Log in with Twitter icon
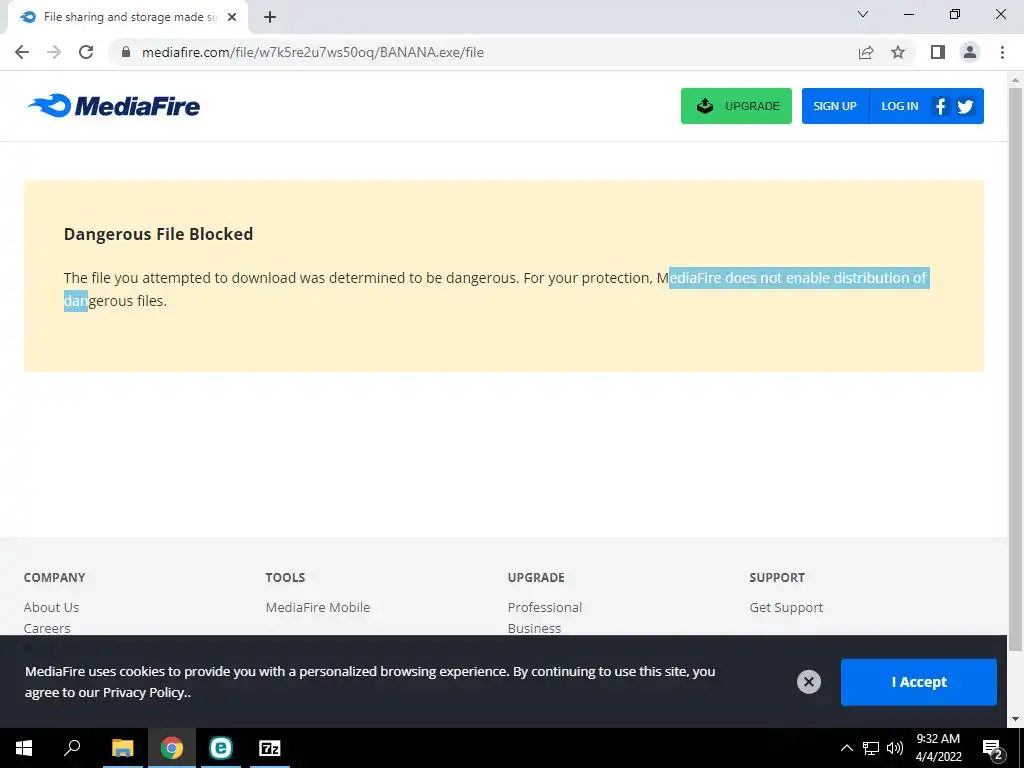Viewport: 1024px width, 768px height. (x=965, y=106)
